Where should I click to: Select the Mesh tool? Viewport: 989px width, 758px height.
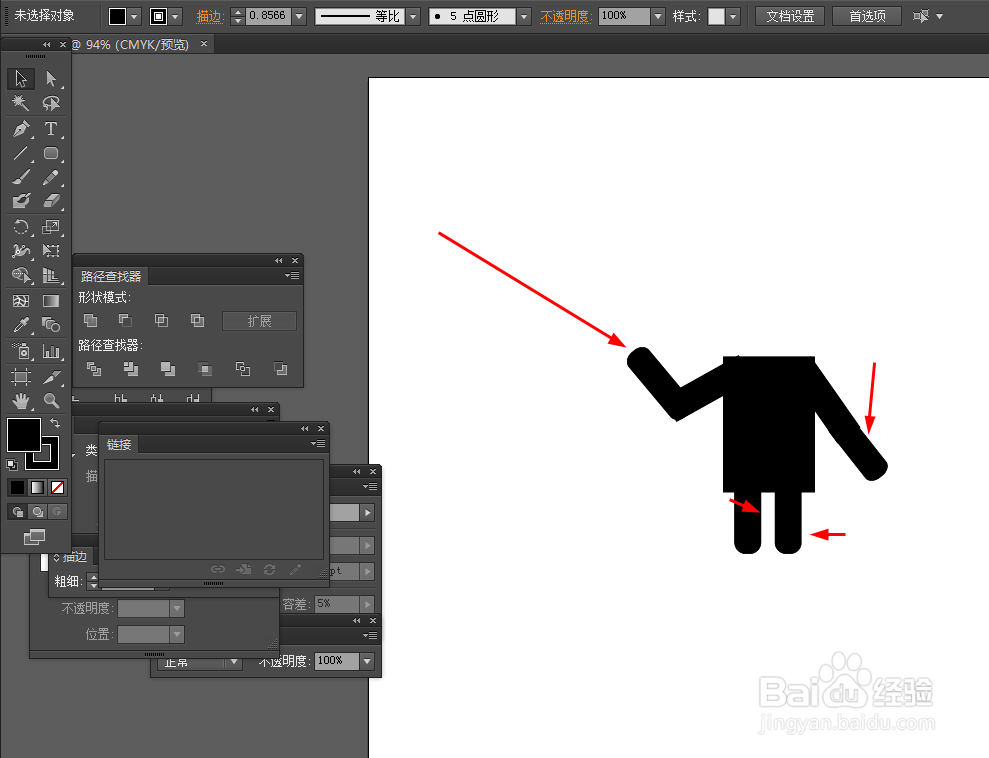[21, 301]
